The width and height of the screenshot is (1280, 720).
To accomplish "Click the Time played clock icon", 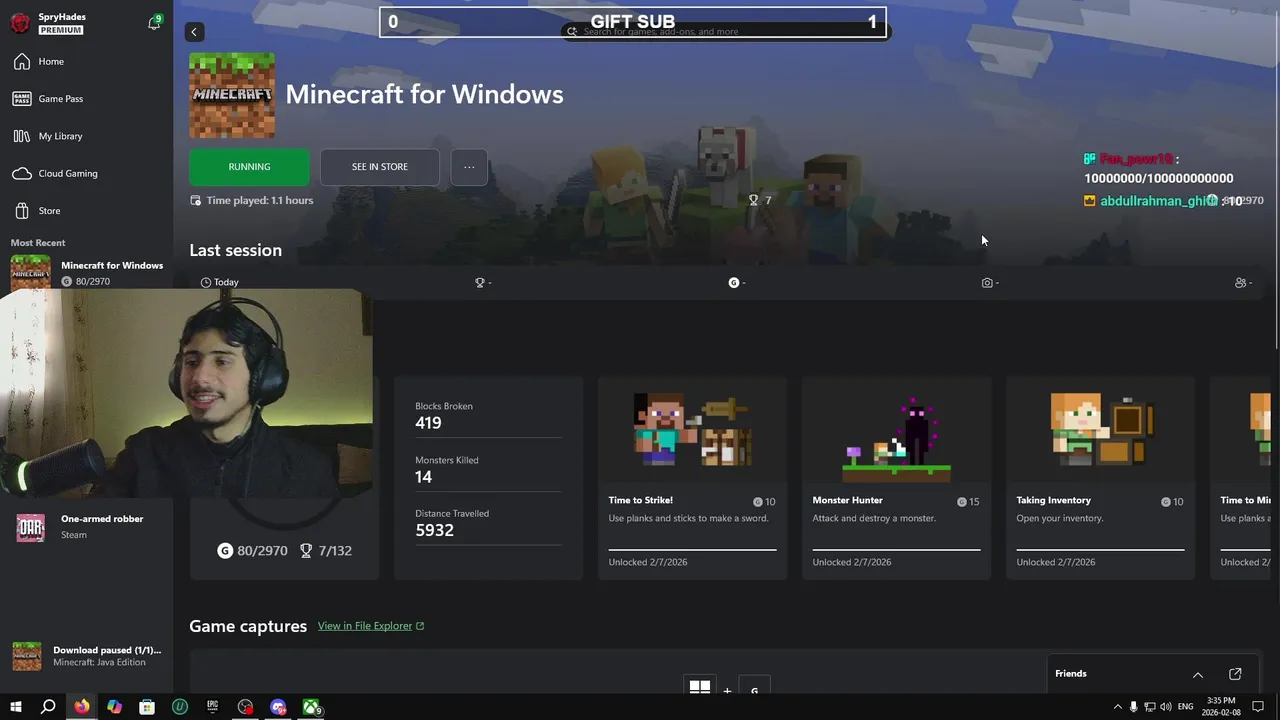I will coord(196,201).
